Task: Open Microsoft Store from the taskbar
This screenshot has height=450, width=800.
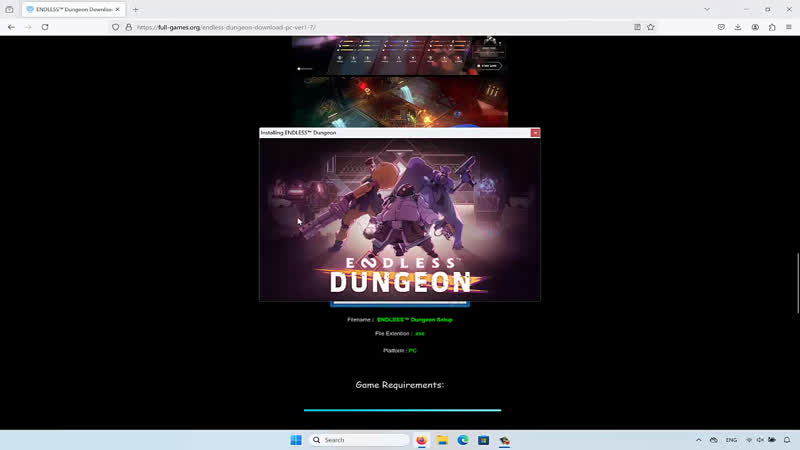Action: (x=484, y=440)
